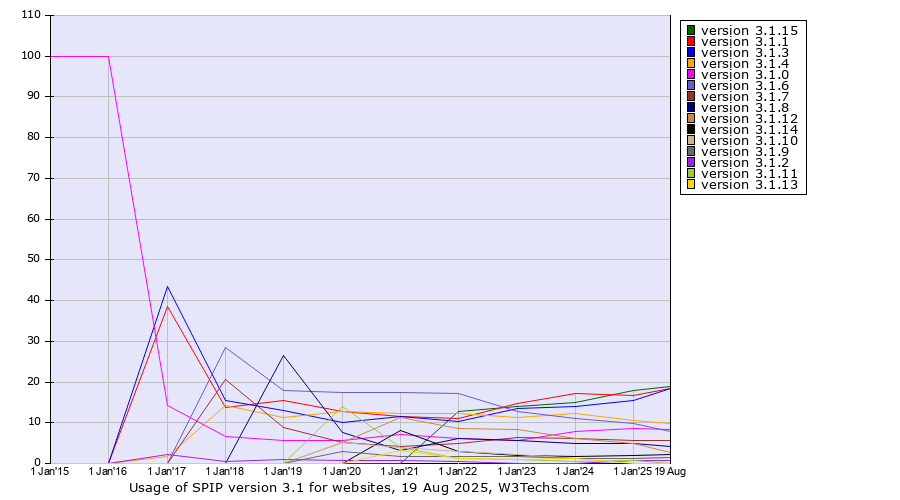The image size is (900, 500).
Task: Click the navy swatch for version 3.1.8
Action: tap(691, 107)
